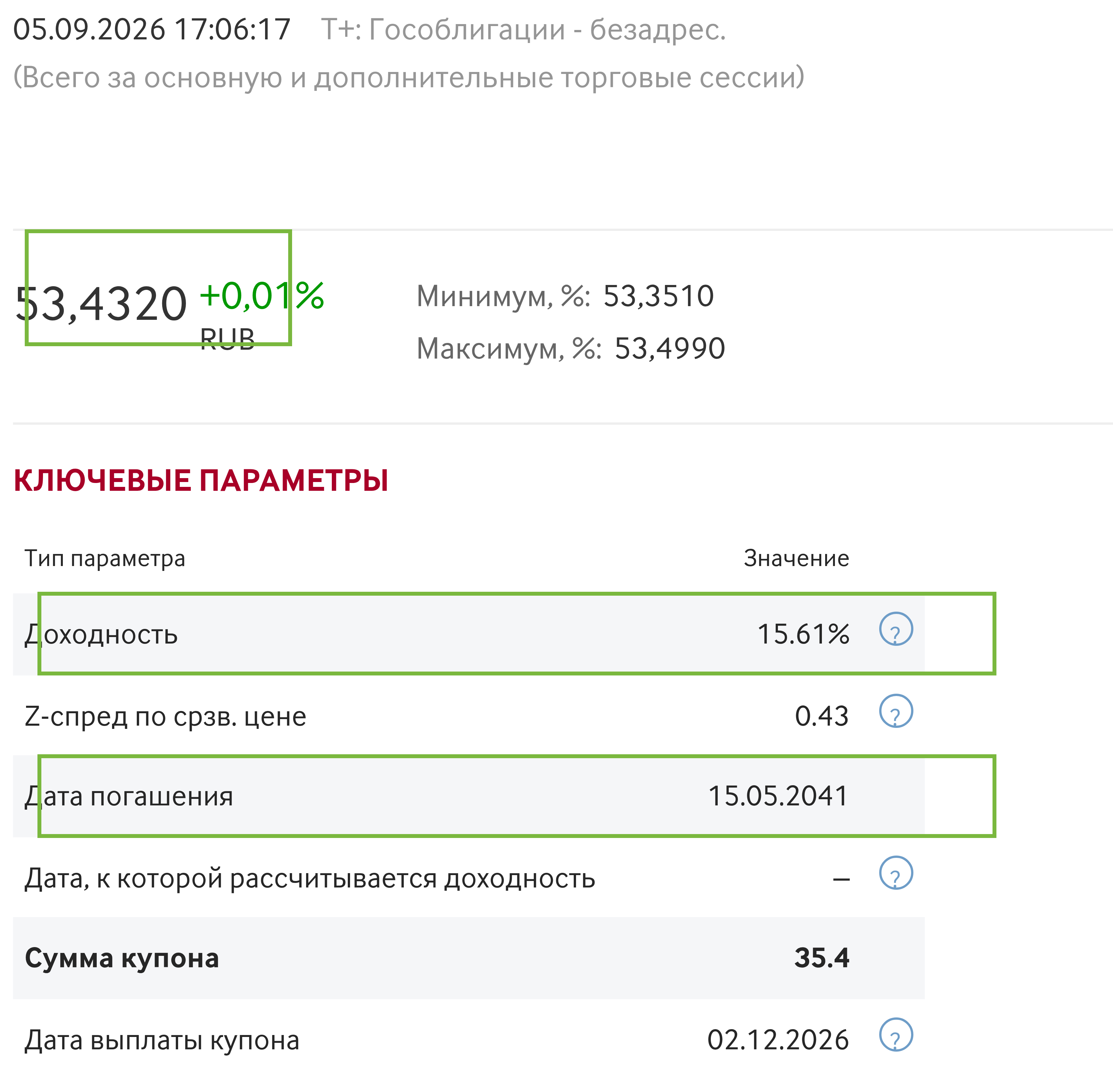The image size is (1113, 1092).
Task: Click the Значение column header
Action: pyautogui.click(x=796, y=558)
